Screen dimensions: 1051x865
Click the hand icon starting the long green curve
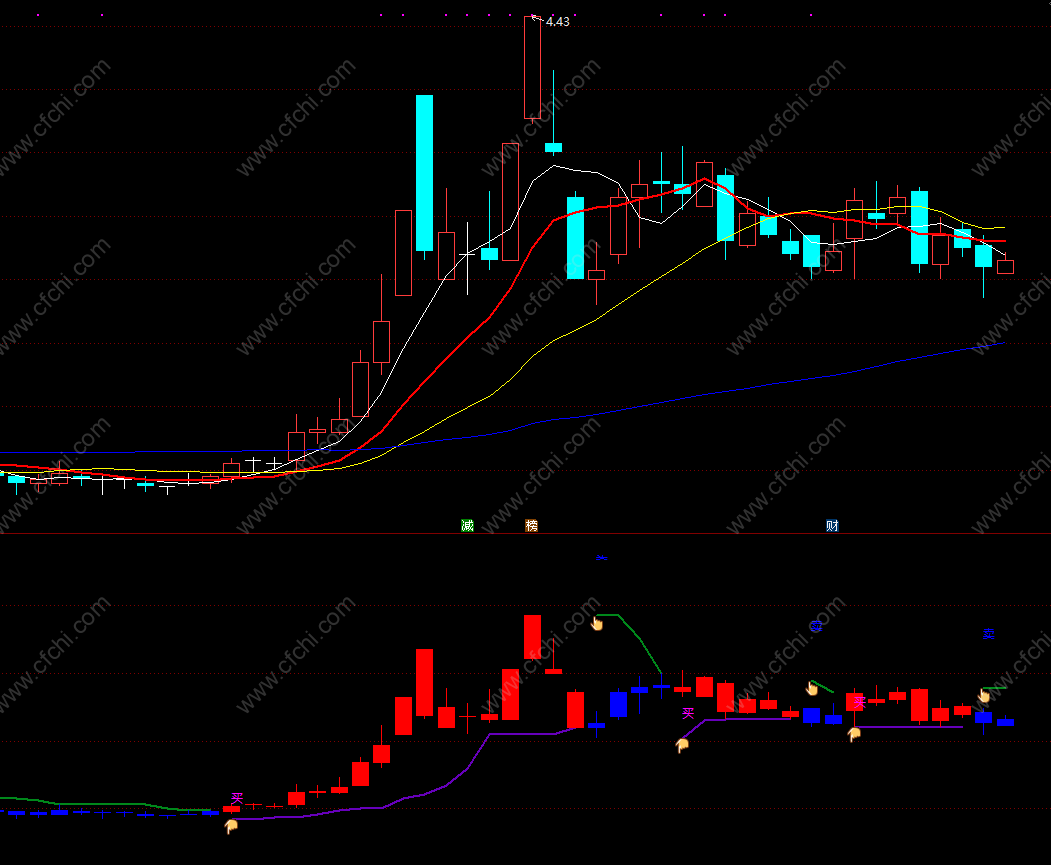pos(597,624)
